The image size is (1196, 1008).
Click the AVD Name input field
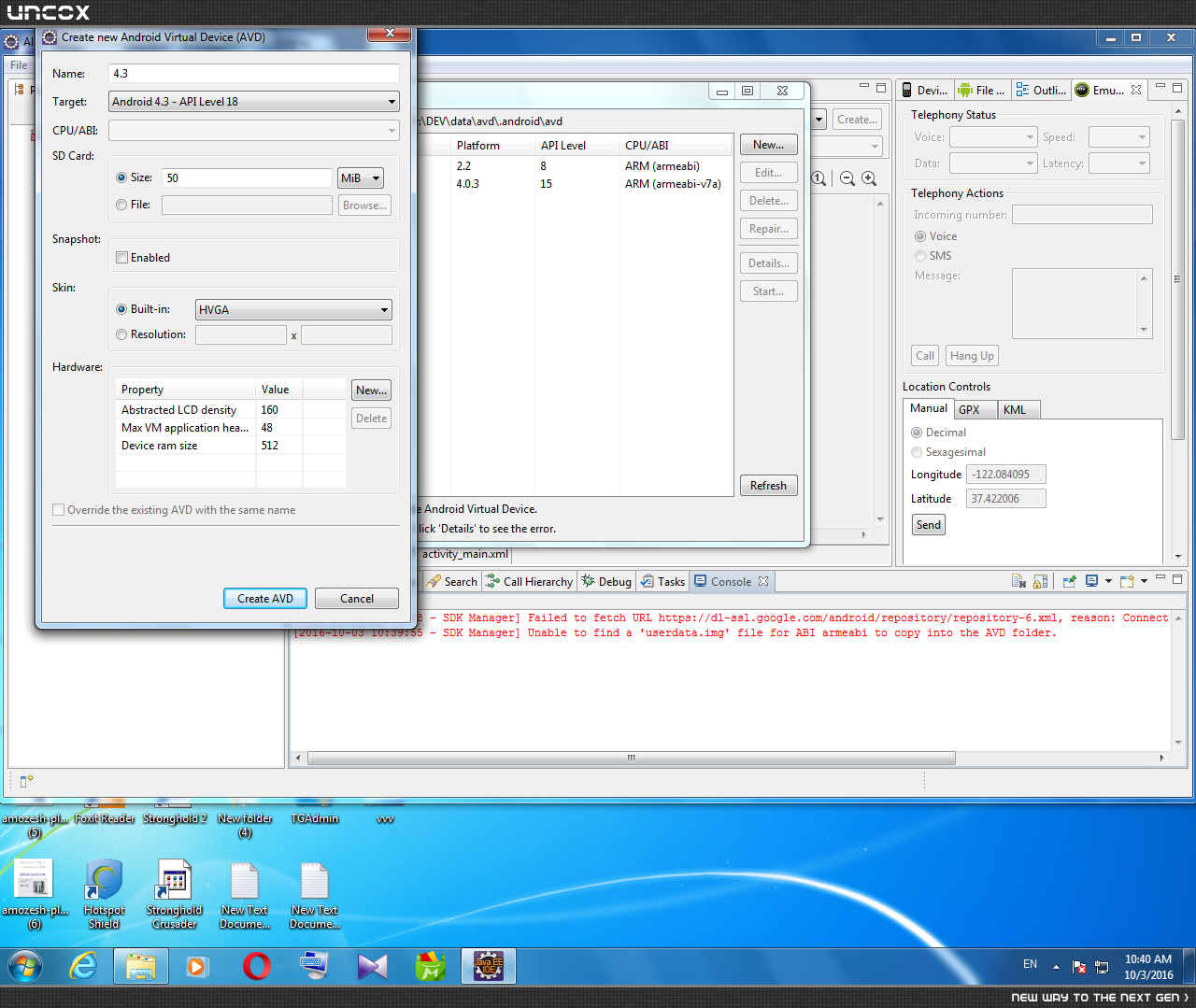[x=254, y=74]
